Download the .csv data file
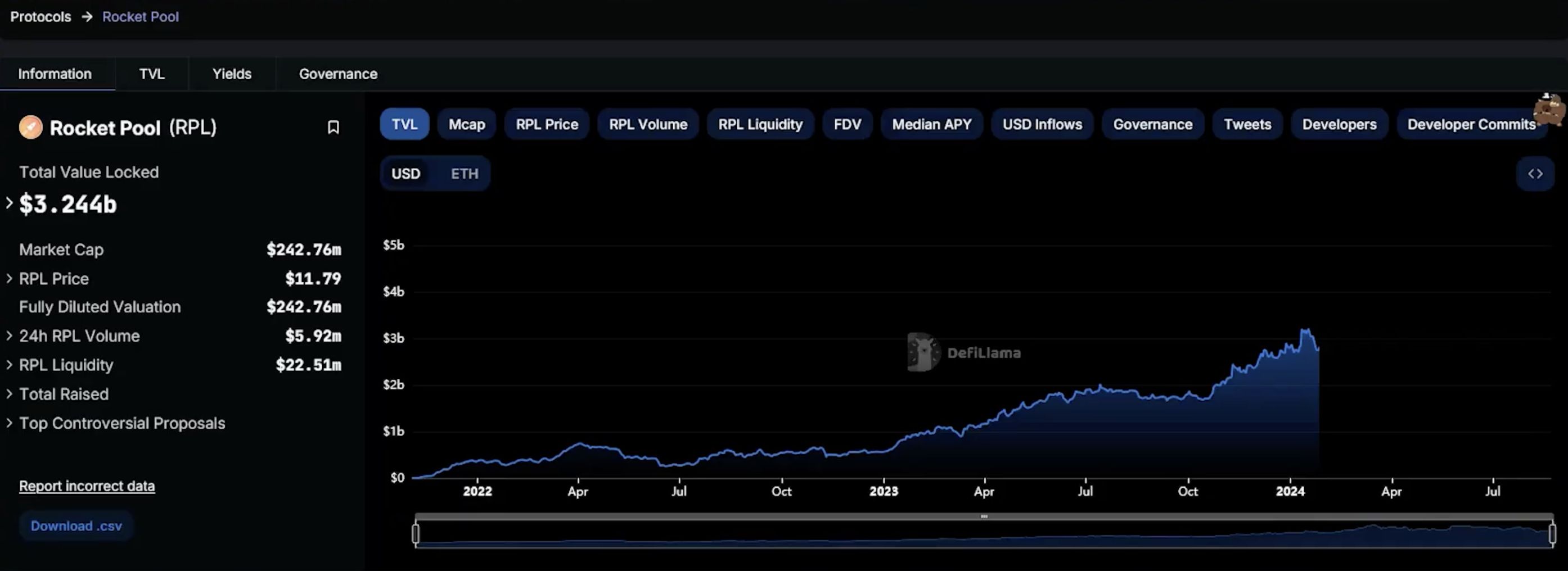Screen dimensions: 1568x571 pyautogui.click(x=76, y=526)
